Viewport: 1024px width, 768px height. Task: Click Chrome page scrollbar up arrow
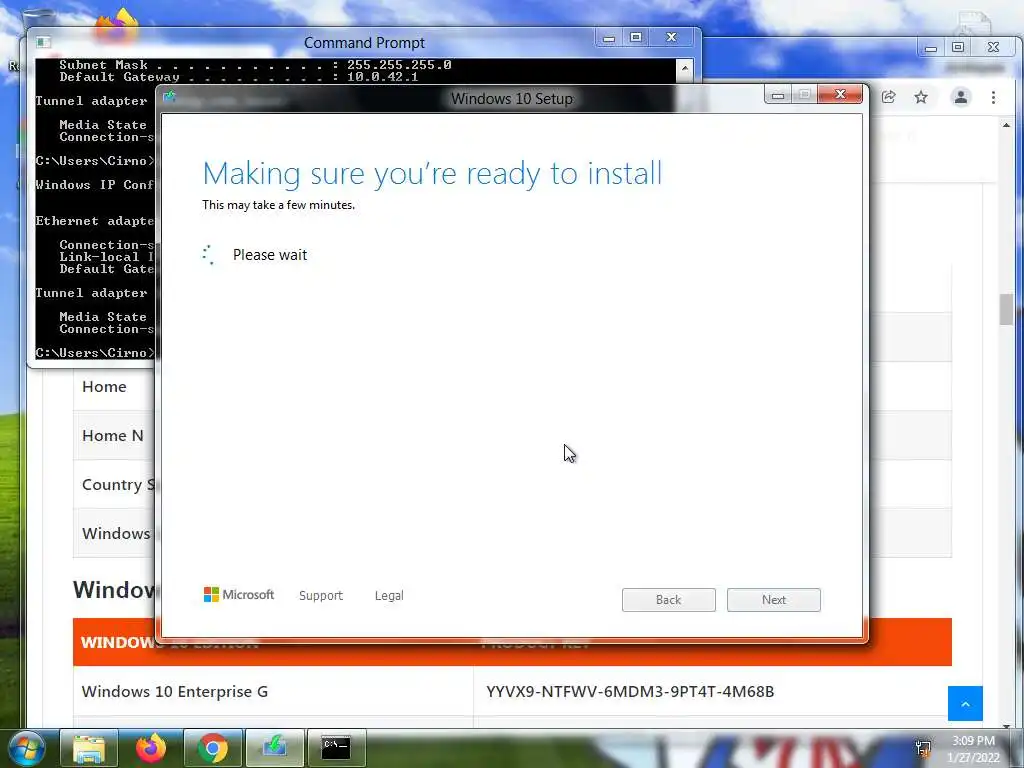click(x=1006, y=125)
